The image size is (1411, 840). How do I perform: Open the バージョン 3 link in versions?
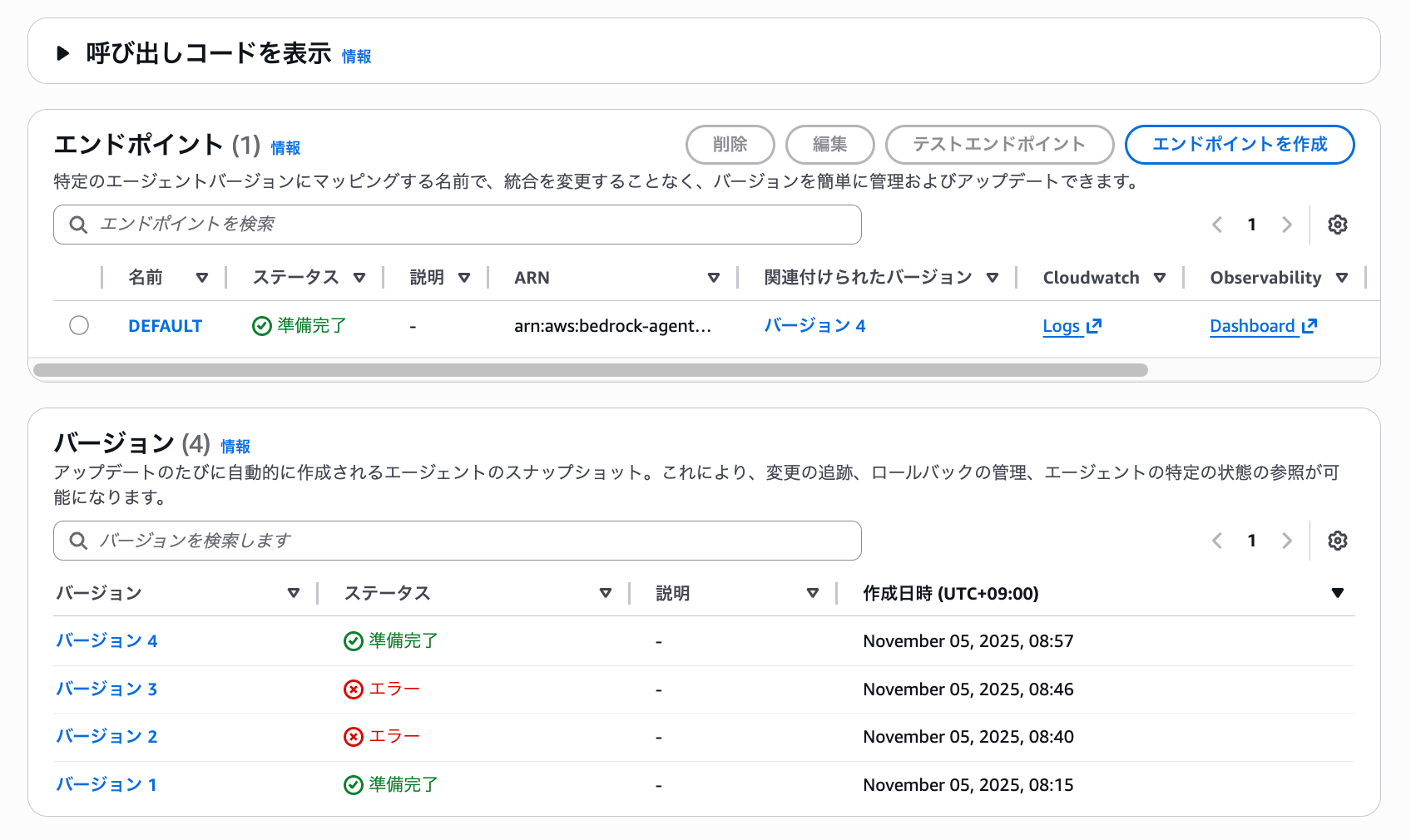point(106,689)
